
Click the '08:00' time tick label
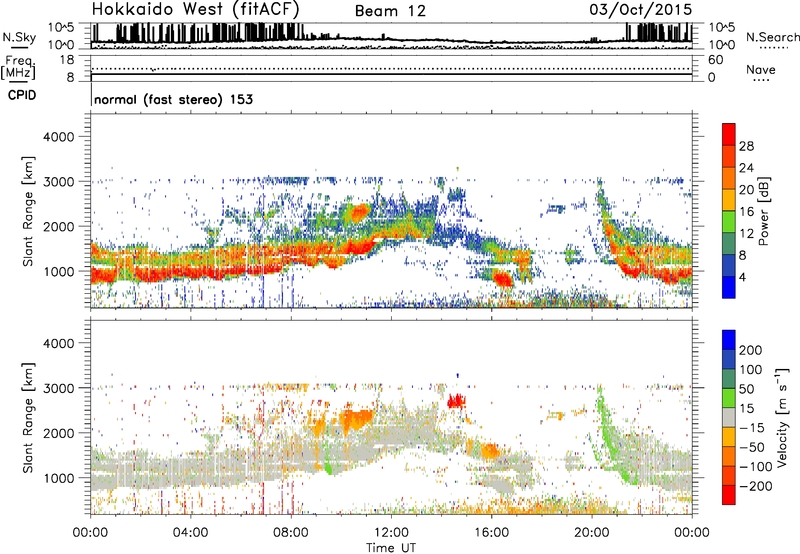290,533
